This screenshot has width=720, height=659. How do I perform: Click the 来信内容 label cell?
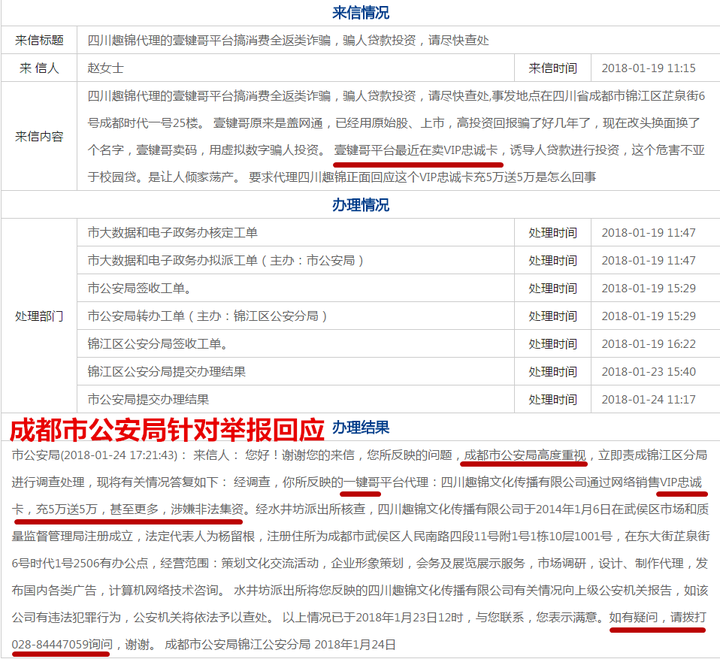tap(39, 136)
